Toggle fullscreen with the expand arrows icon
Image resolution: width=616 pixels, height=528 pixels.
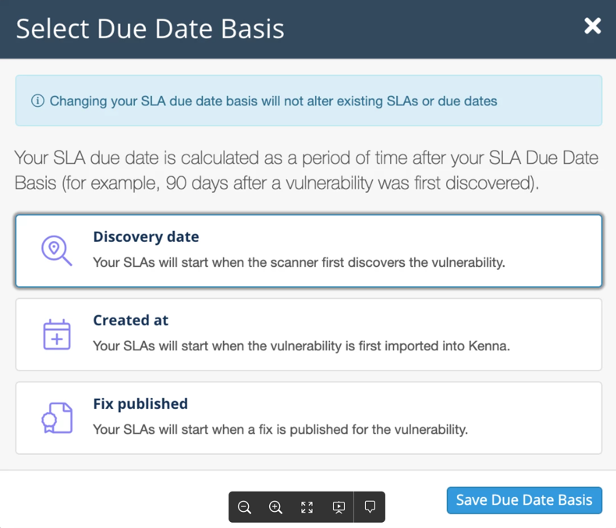tap(307, 508)
